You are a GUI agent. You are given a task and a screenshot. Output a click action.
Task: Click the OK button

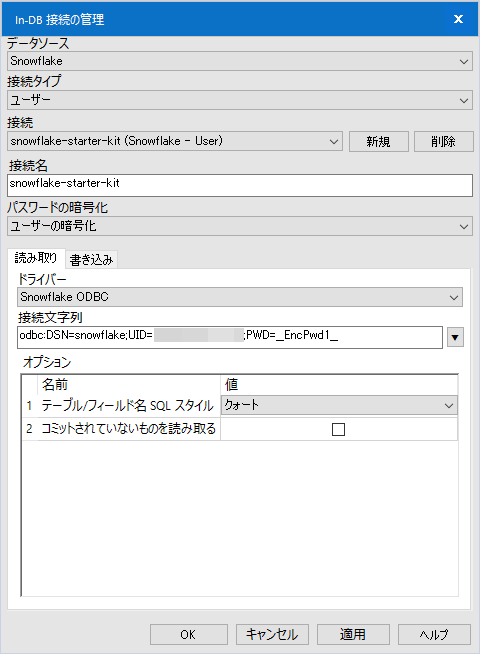point(188,634)
